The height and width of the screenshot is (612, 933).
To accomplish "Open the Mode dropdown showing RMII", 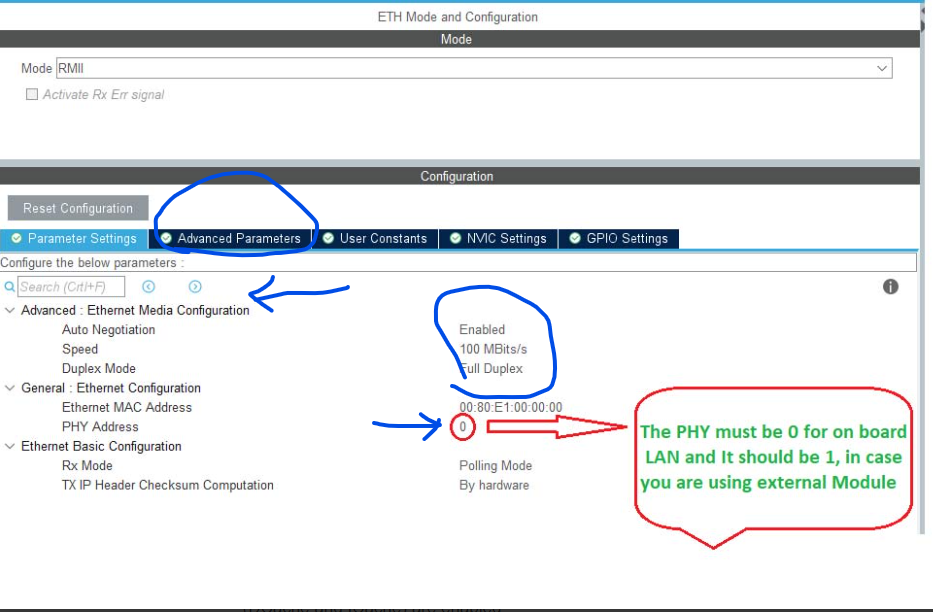I will tap(882, 67).
